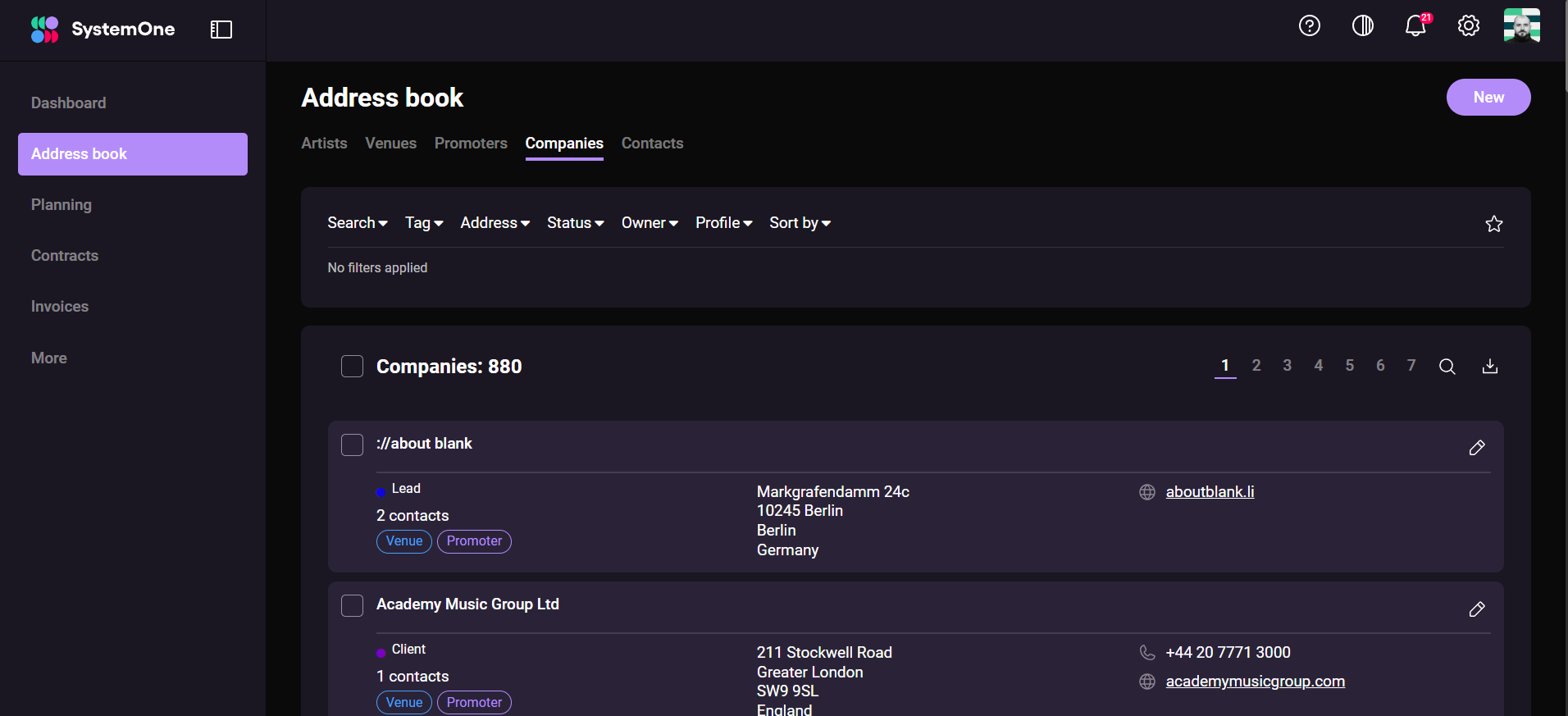Collapse the sidebar with the panel icon
The height and width of the screenshot is (716, 1568).
pyautogui.click(x=221, y=30)
